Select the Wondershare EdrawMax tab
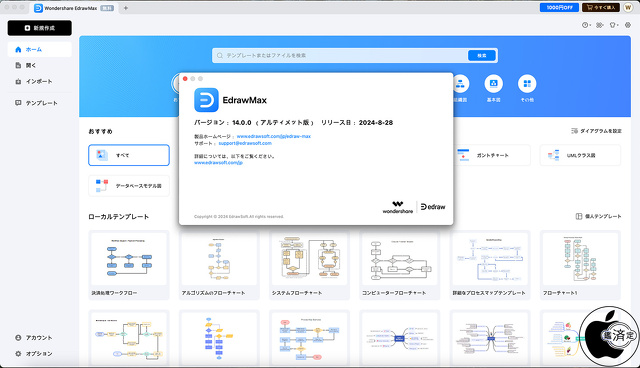 73,8
